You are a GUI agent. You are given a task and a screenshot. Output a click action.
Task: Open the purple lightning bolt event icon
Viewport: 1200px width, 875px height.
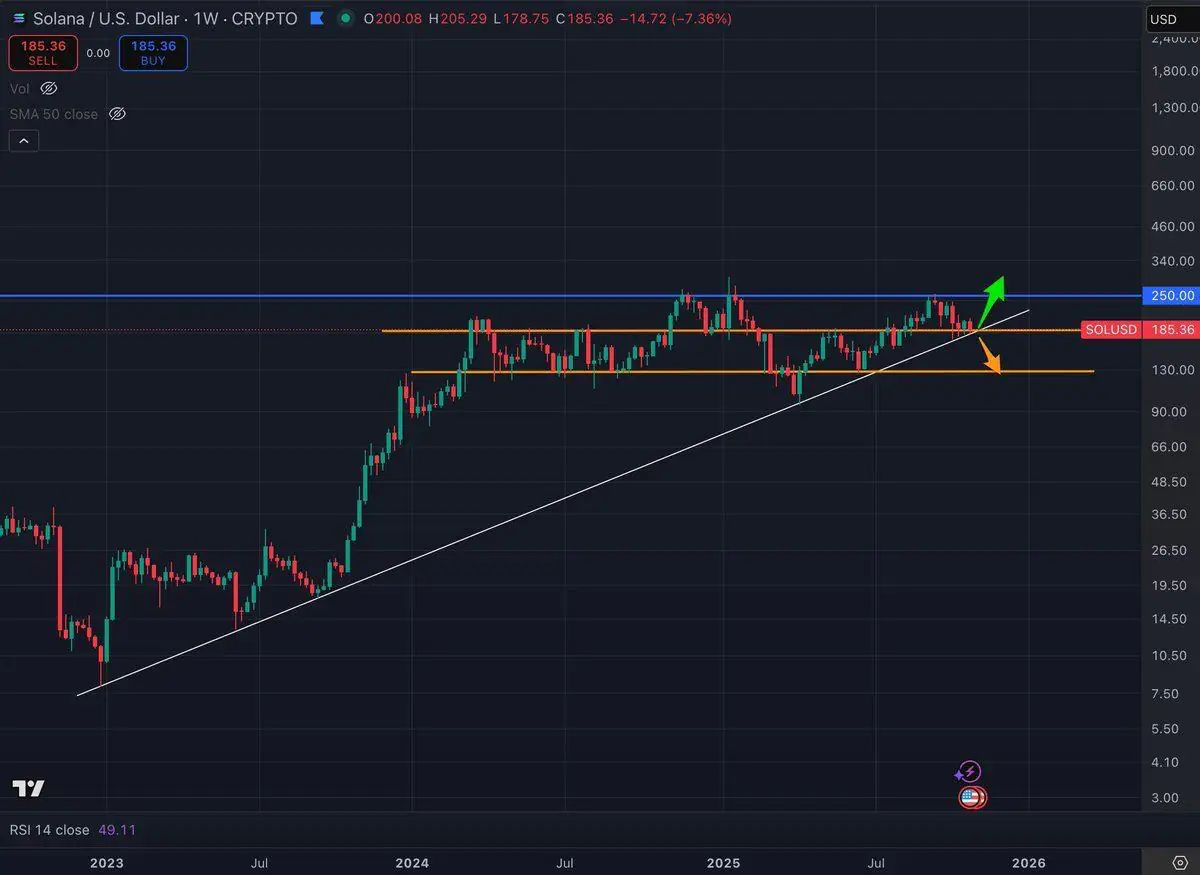click(968, 772)
